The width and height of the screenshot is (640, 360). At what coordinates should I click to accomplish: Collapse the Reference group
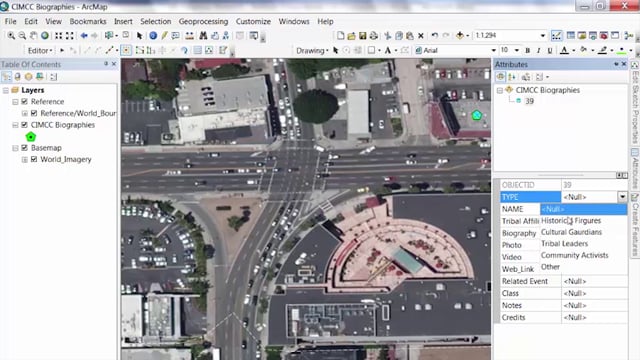pyautogui.click(x=15, y=102)
